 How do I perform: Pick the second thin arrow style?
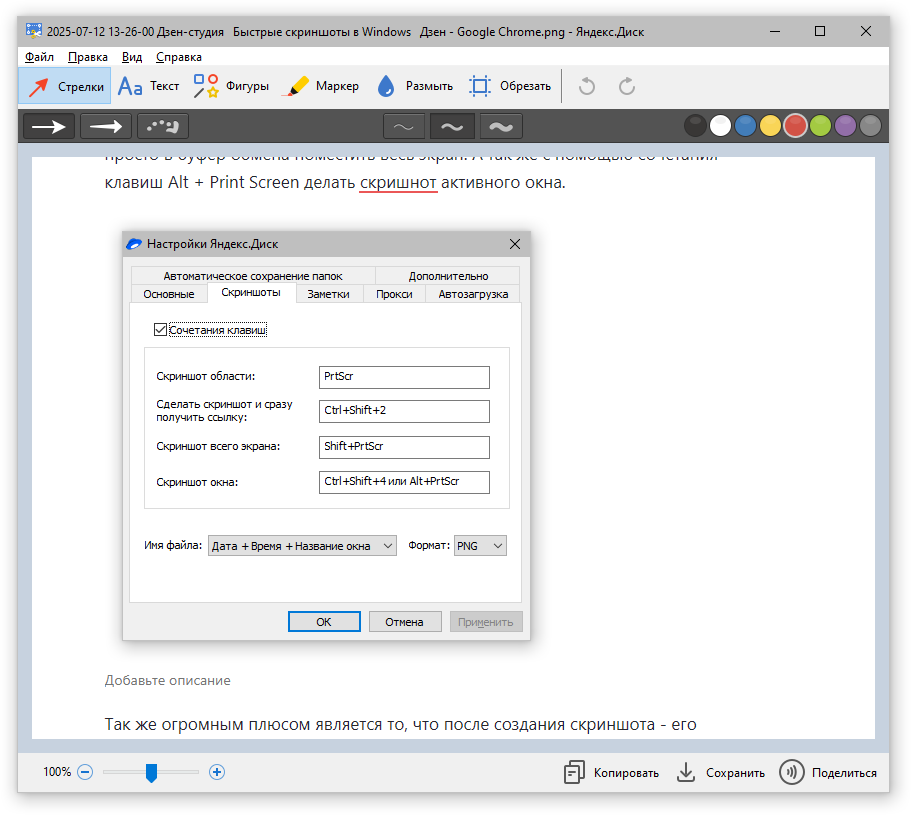pyautogui.click(x=106, y=126)
